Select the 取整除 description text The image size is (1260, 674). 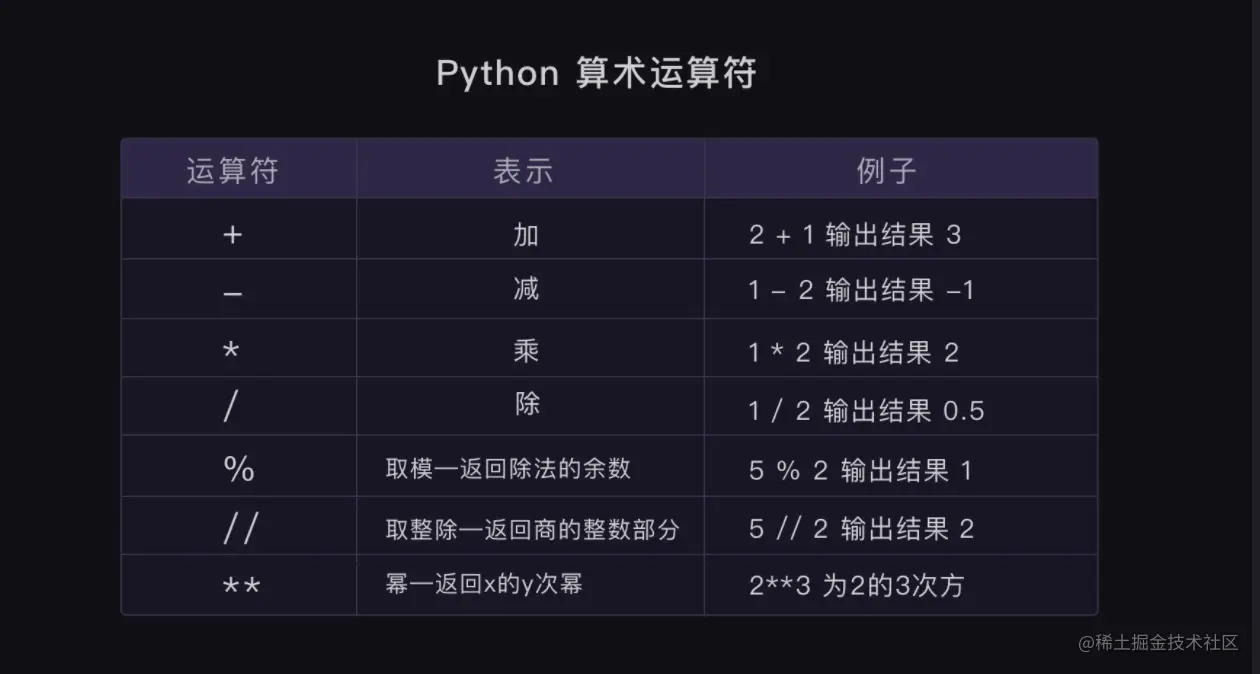click(532, 529)
